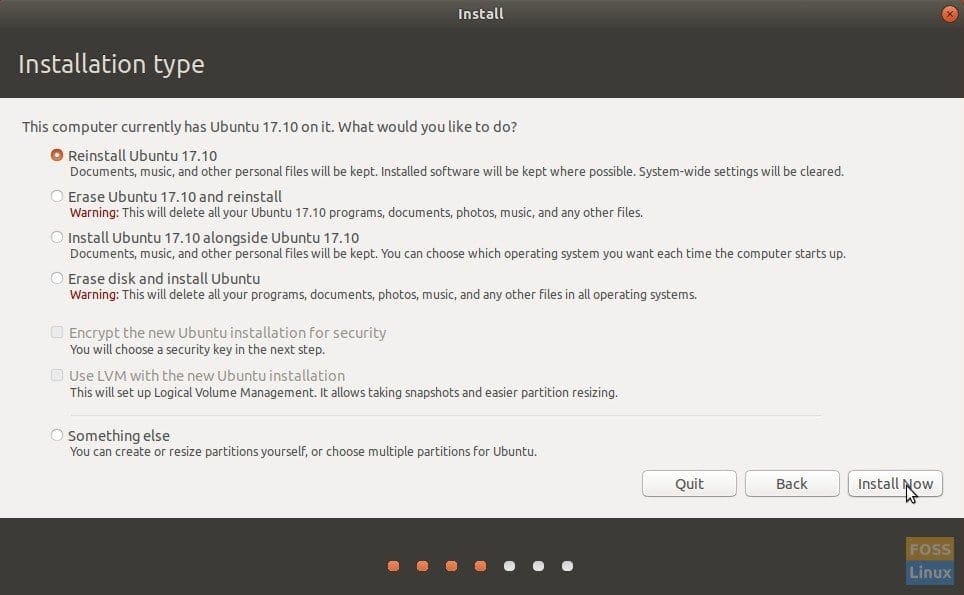
Task: Click the warning about deleting Ubuntu 17.10 programs
Action: tap(356, 213)
